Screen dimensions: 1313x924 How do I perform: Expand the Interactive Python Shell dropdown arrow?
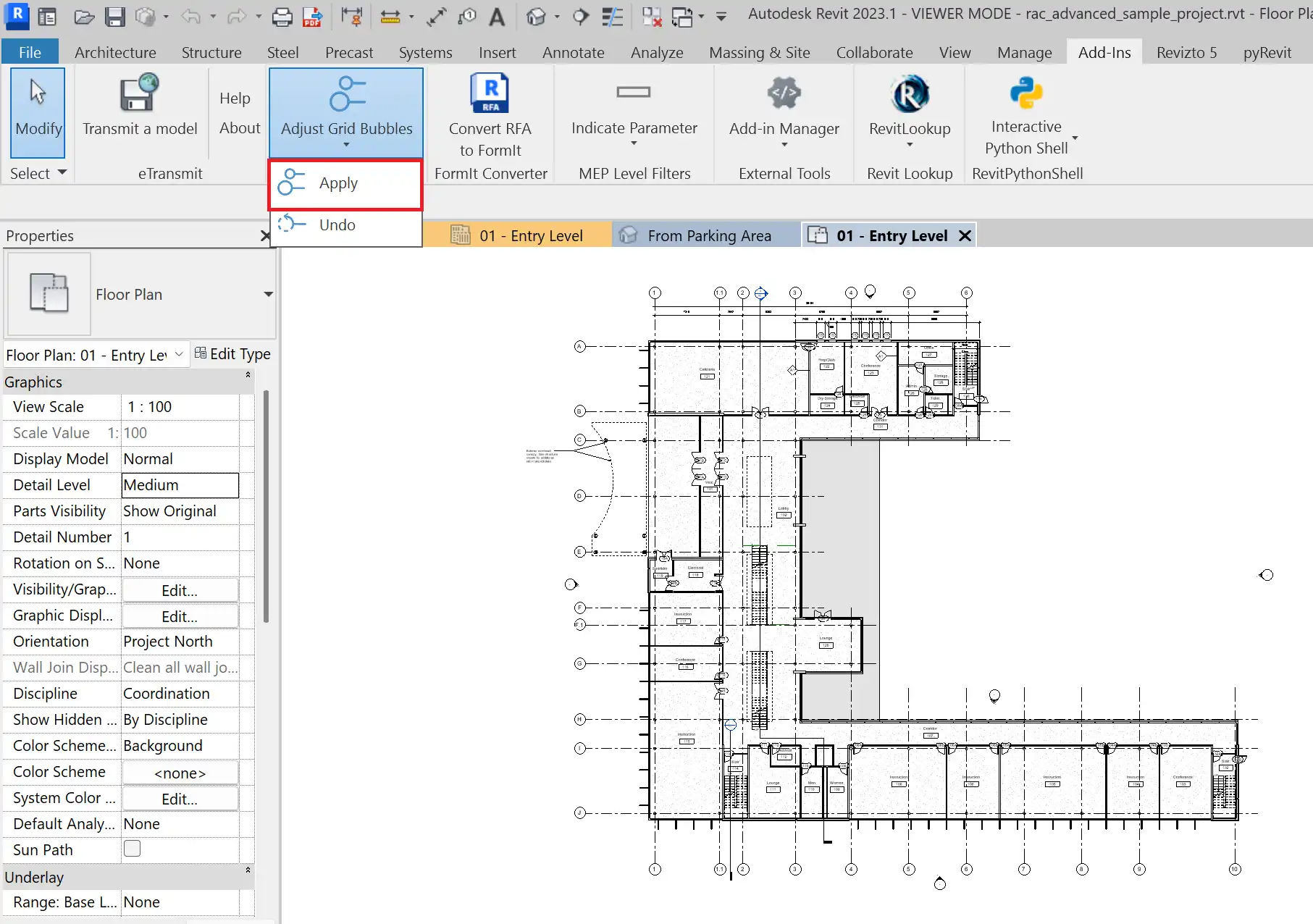coord(1075,138)
